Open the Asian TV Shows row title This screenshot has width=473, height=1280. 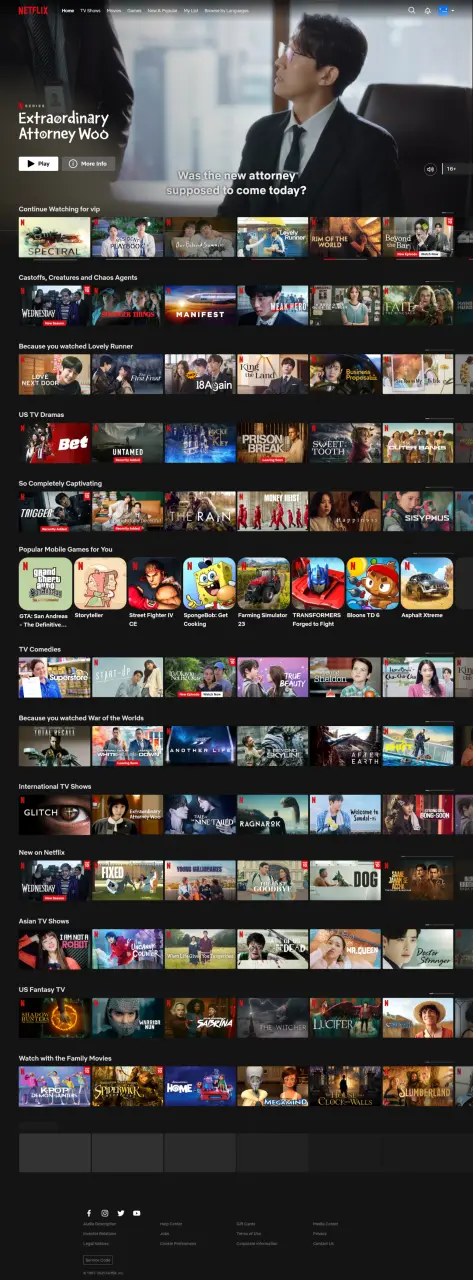pos(44,920)
